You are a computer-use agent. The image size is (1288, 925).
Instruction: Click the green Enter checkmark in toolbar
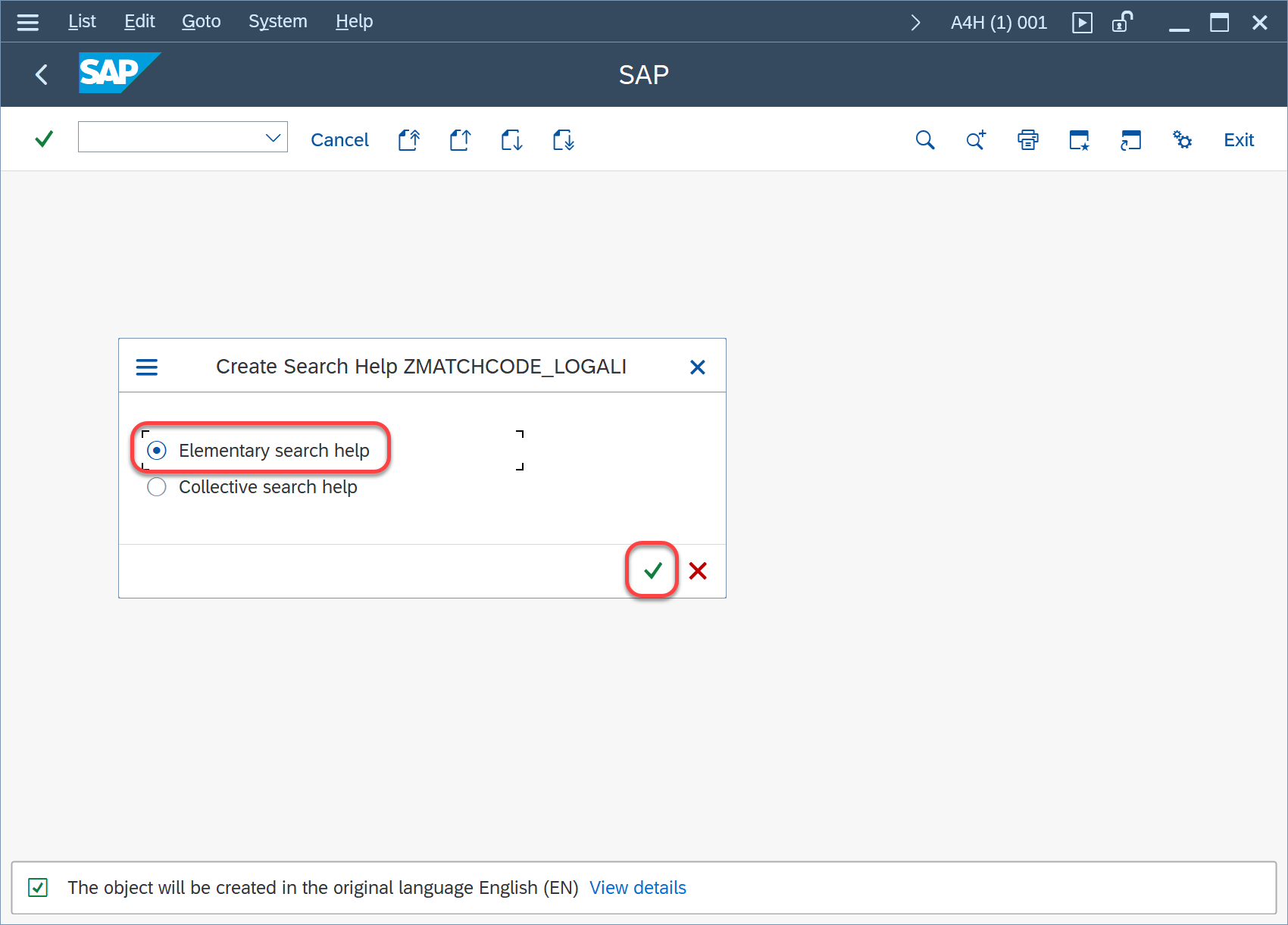pyautogui.click(x=44, y=139)
